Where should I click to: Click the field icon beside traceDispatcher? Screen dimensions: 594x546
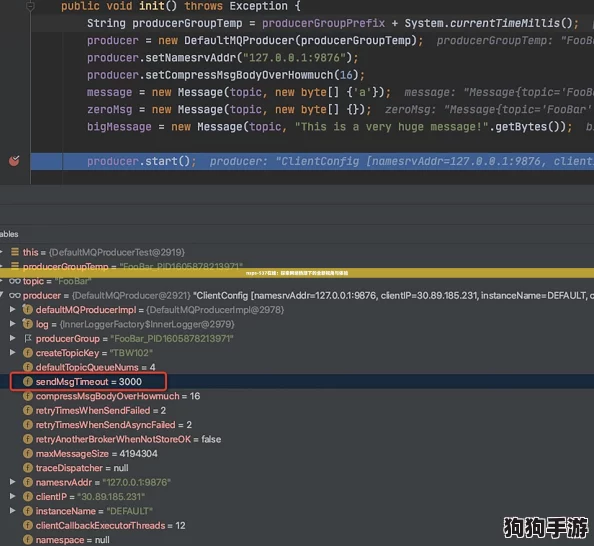click(28, 468)
